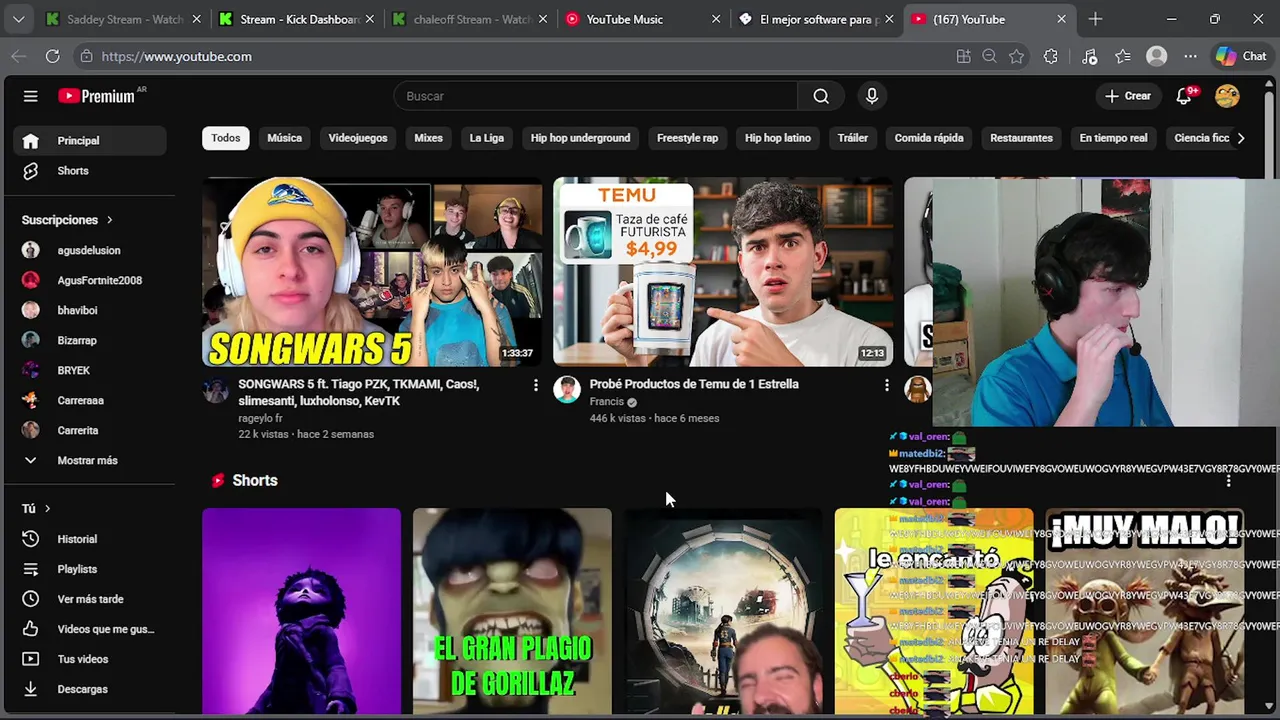Open a new browser tab
The width and height of the screenshot is (1280, 720).
tap(1095, 19)
